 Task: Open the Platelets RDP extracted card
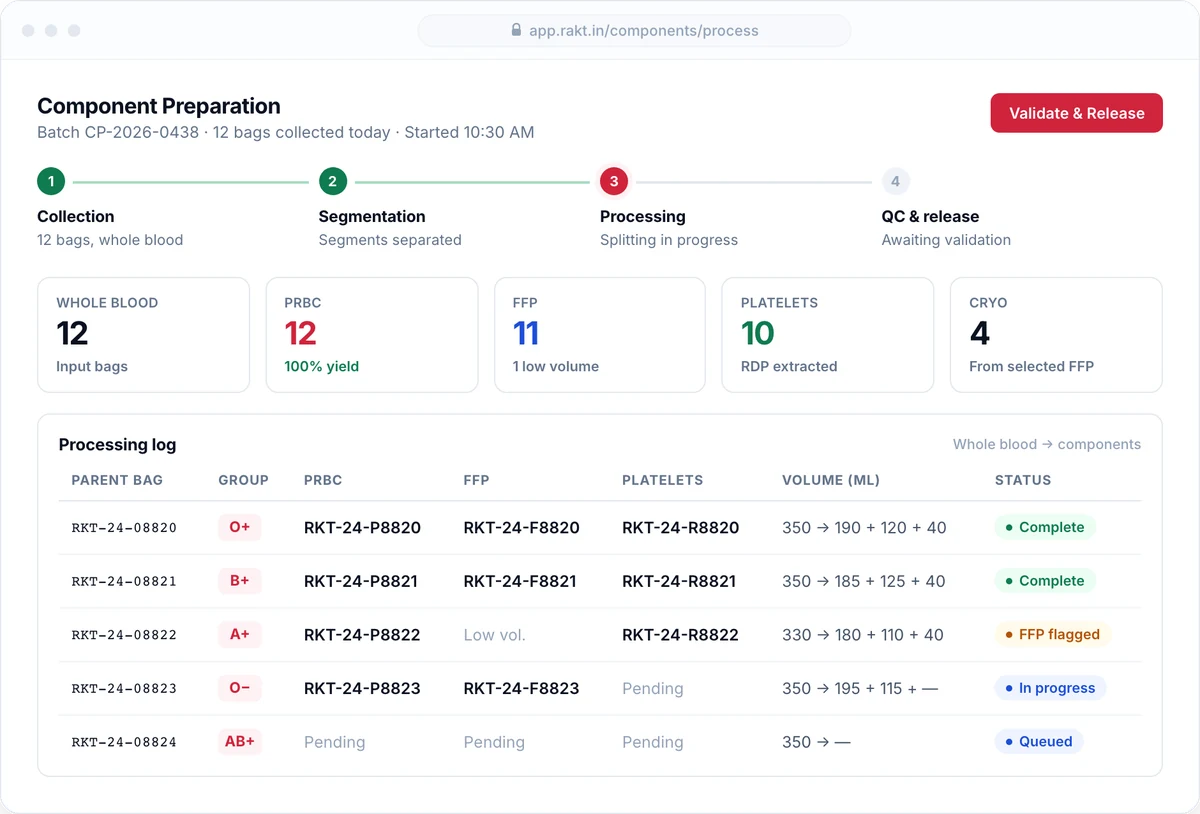tap(828, 335)
